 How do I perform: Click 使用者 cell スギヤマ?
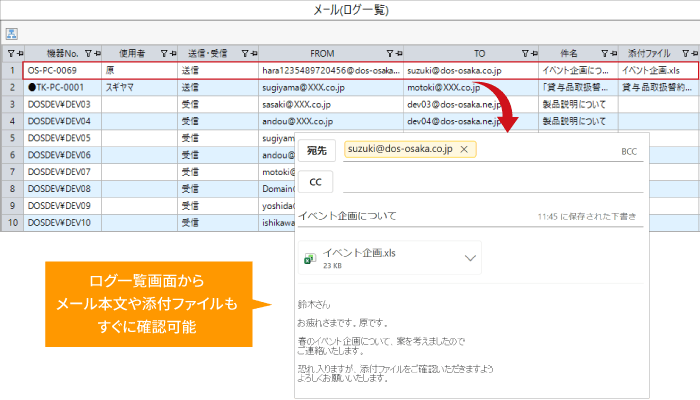pyautogui.click(x=140, y=88)
